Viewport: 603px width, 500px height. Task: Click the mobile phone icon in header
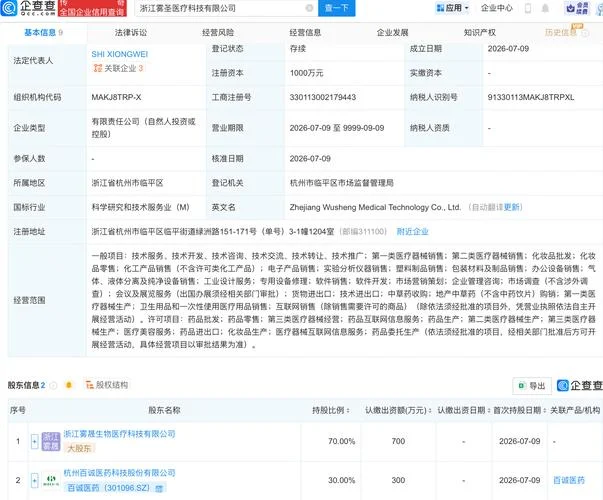[528, 8]
